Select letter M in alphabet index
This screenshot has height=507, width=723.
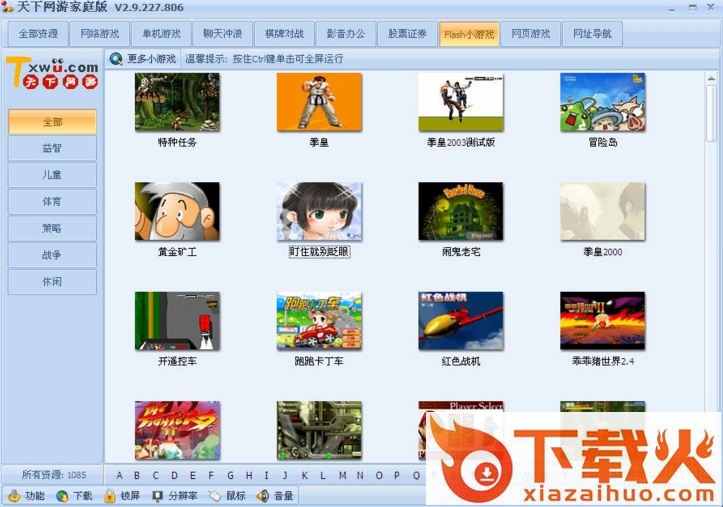click(x=342, y=475)
